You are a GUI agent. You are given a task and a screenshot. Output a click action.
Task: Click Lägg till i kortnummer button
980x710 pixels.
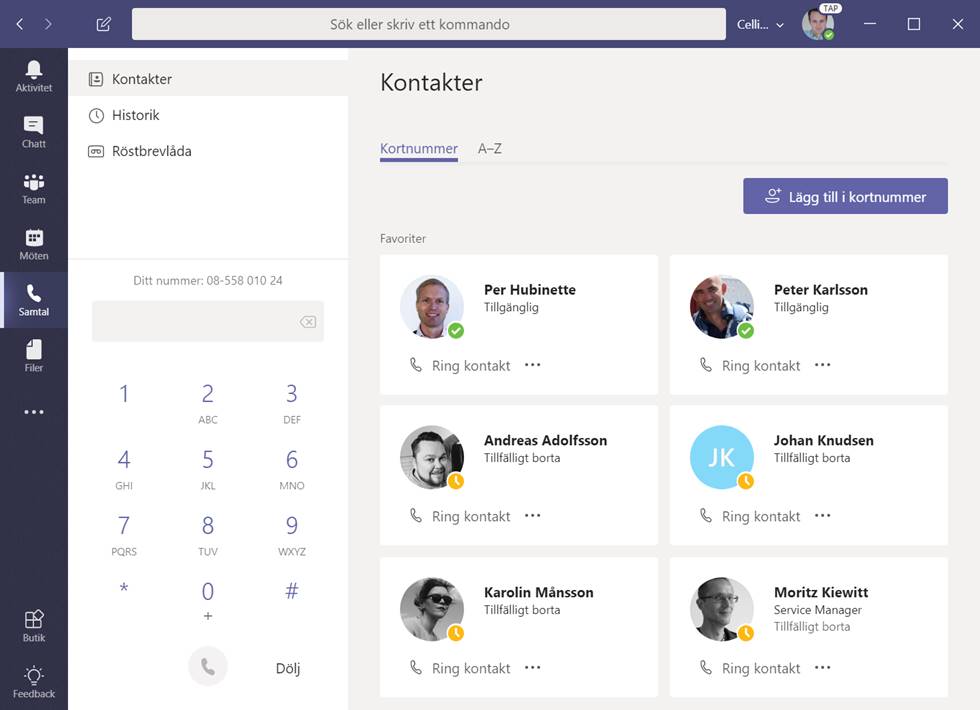point(845,197)
